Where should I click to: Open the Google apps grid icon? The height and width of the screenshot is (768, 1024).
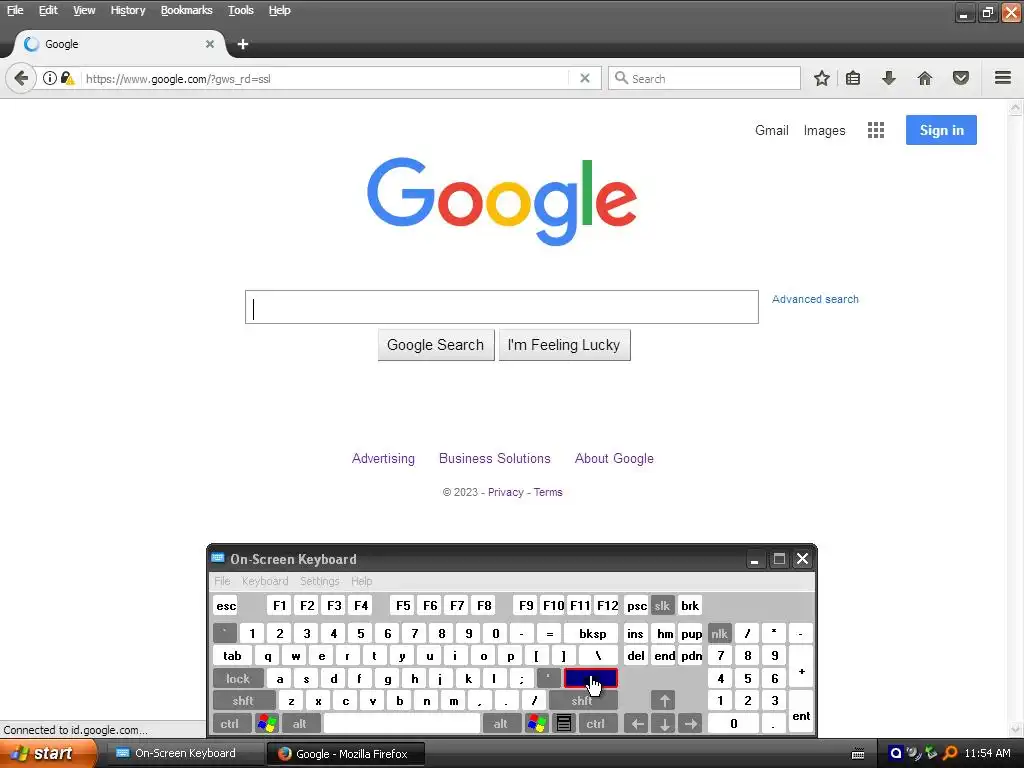pyautogui.click(x=876, y=130)
